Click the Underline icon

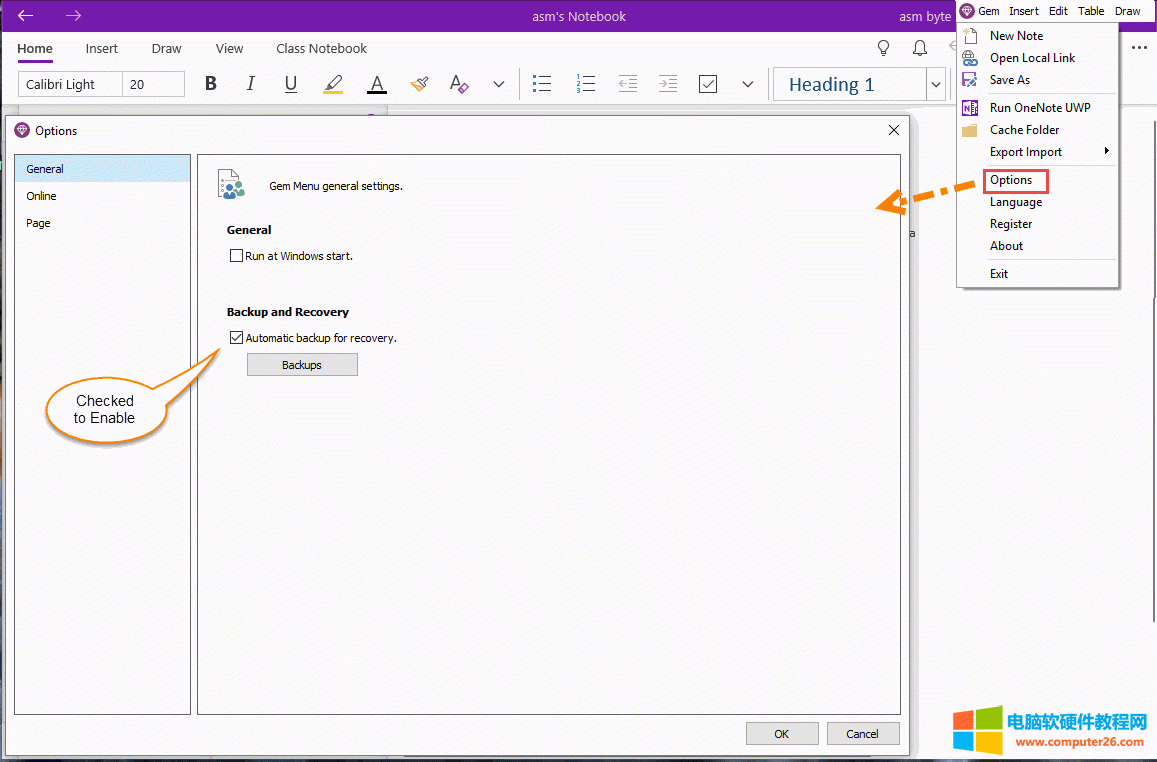[291, 84]
